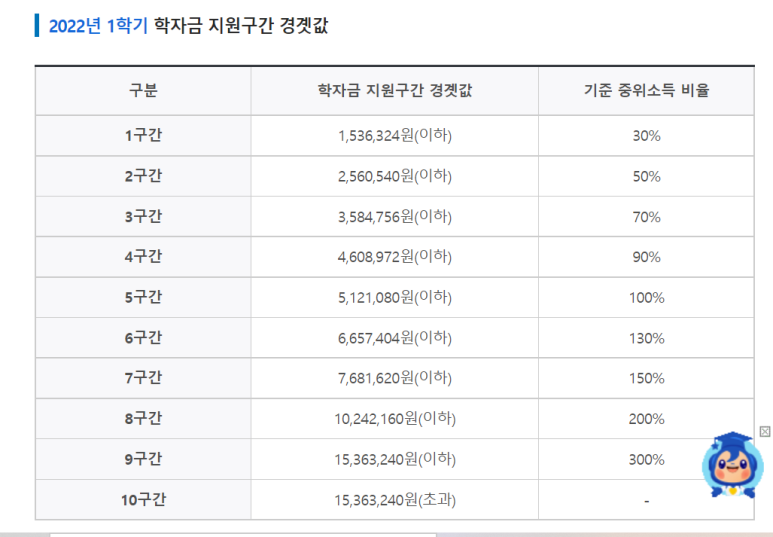Click the '300%' ratio cell

(x=646, y=460)
